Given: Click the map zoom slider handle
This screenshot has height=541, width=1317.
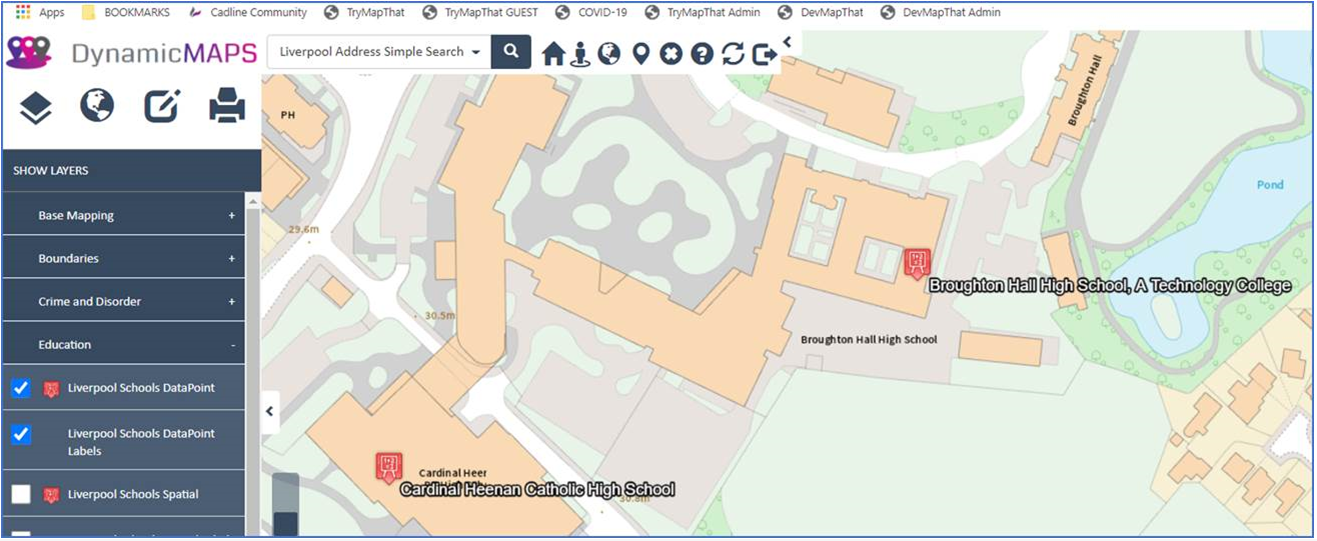Looking at the screenshot, I should click(286, 523).
